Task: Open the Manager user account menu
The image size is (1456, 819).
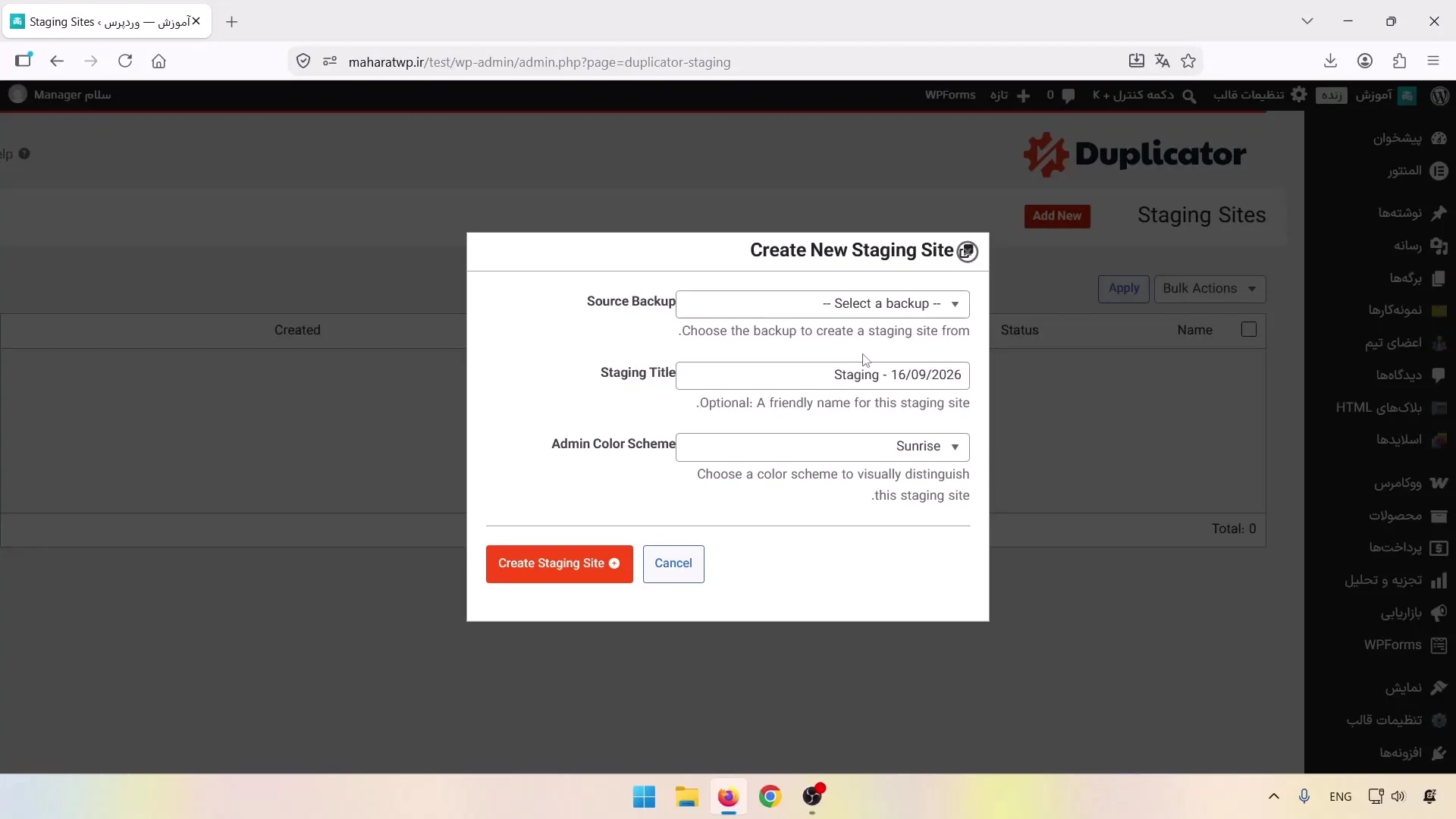Action: [x=61, y=95]
